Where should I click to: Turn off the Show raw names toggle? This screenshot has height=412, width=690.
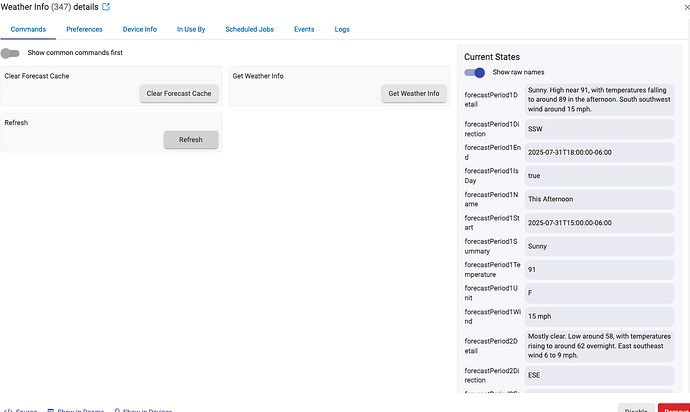[x=474, y=73]
